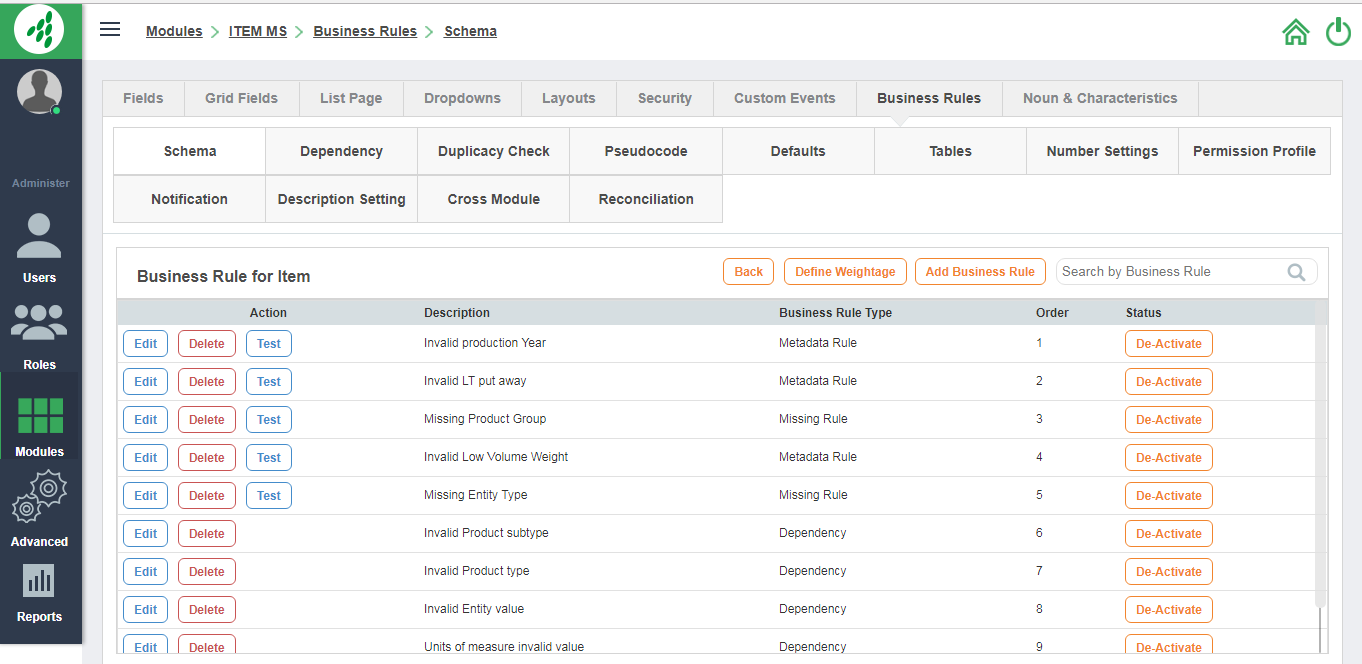
Task: Focus the Search by Business Rule field
Action: [1170, 272]
